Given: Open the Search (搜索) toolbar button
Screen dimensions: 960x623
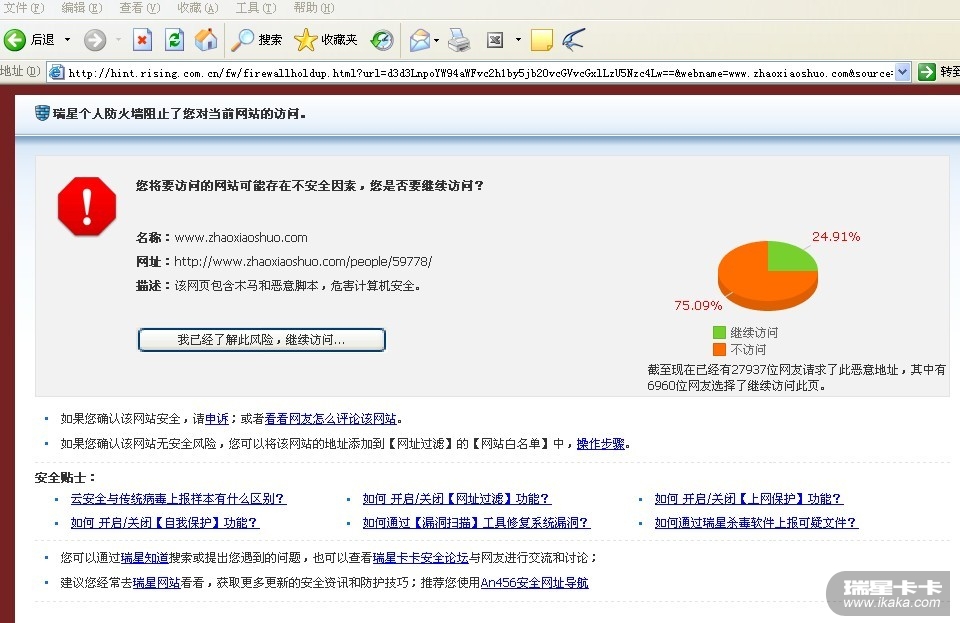Looking at the screenshot, I should (257, 40).
